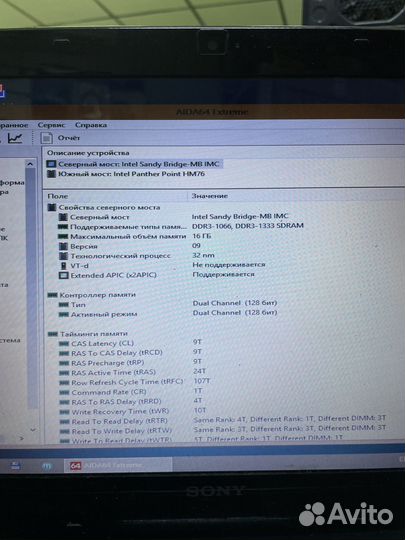Click memory icon beside Активный режим
This screenshot has height=540, width=405.
[x=64, y=314]
